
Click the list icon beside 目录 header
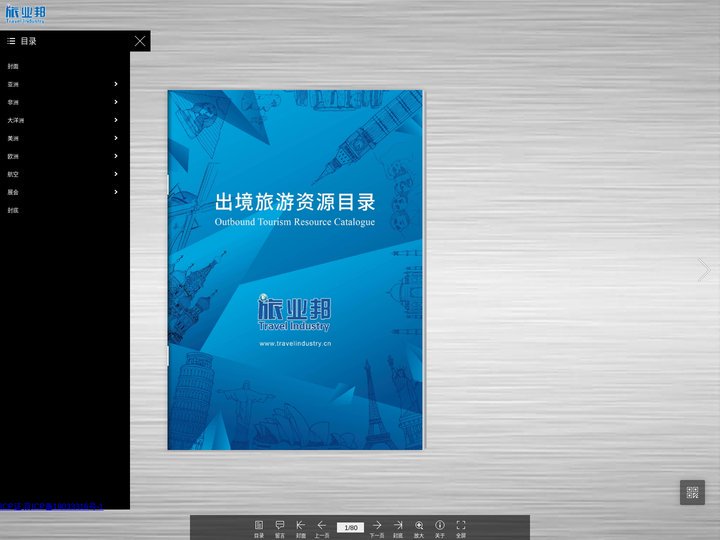pos(11,41)
